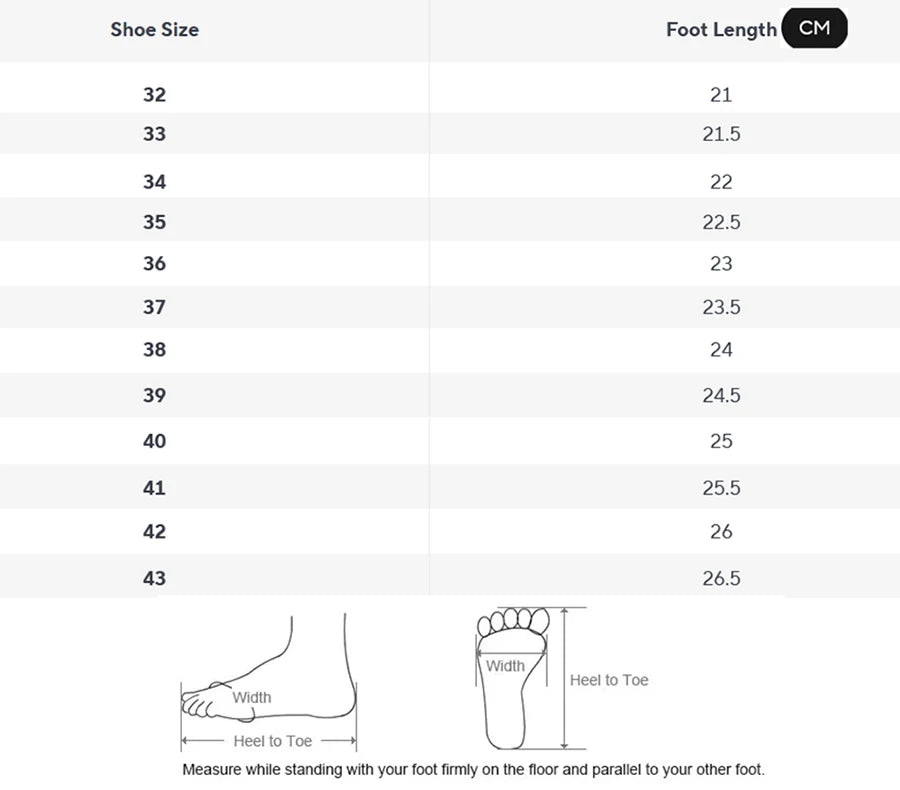Click the Shoe Size column header
The image size is (900, 790).
click(x=154, y=29)
